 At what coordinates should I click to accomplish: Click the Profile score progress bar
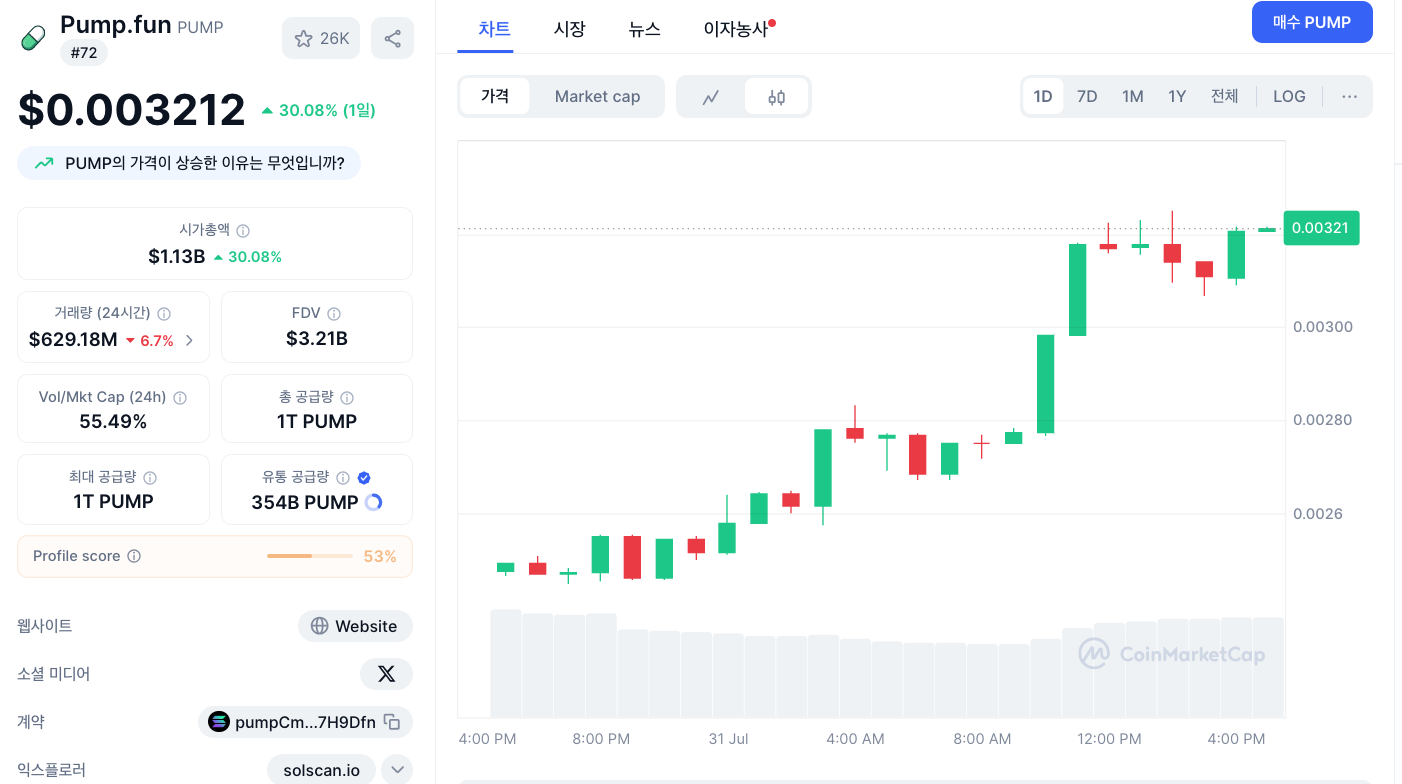(x=310, y=556)
